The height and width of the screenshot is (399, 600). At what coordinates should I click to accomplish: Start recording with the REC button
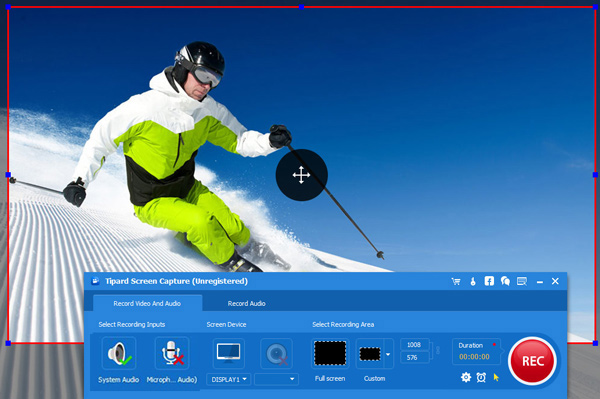(x=532, y=360)
